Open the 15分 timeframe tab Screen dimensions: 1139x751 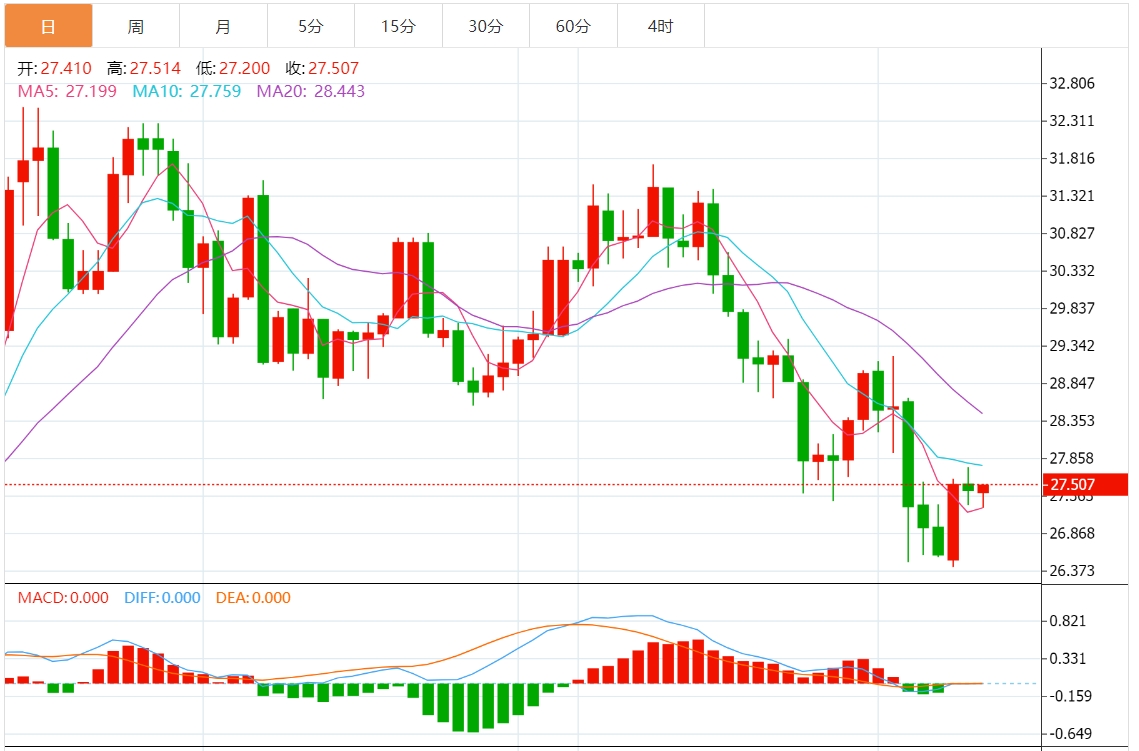coord(398,26)
